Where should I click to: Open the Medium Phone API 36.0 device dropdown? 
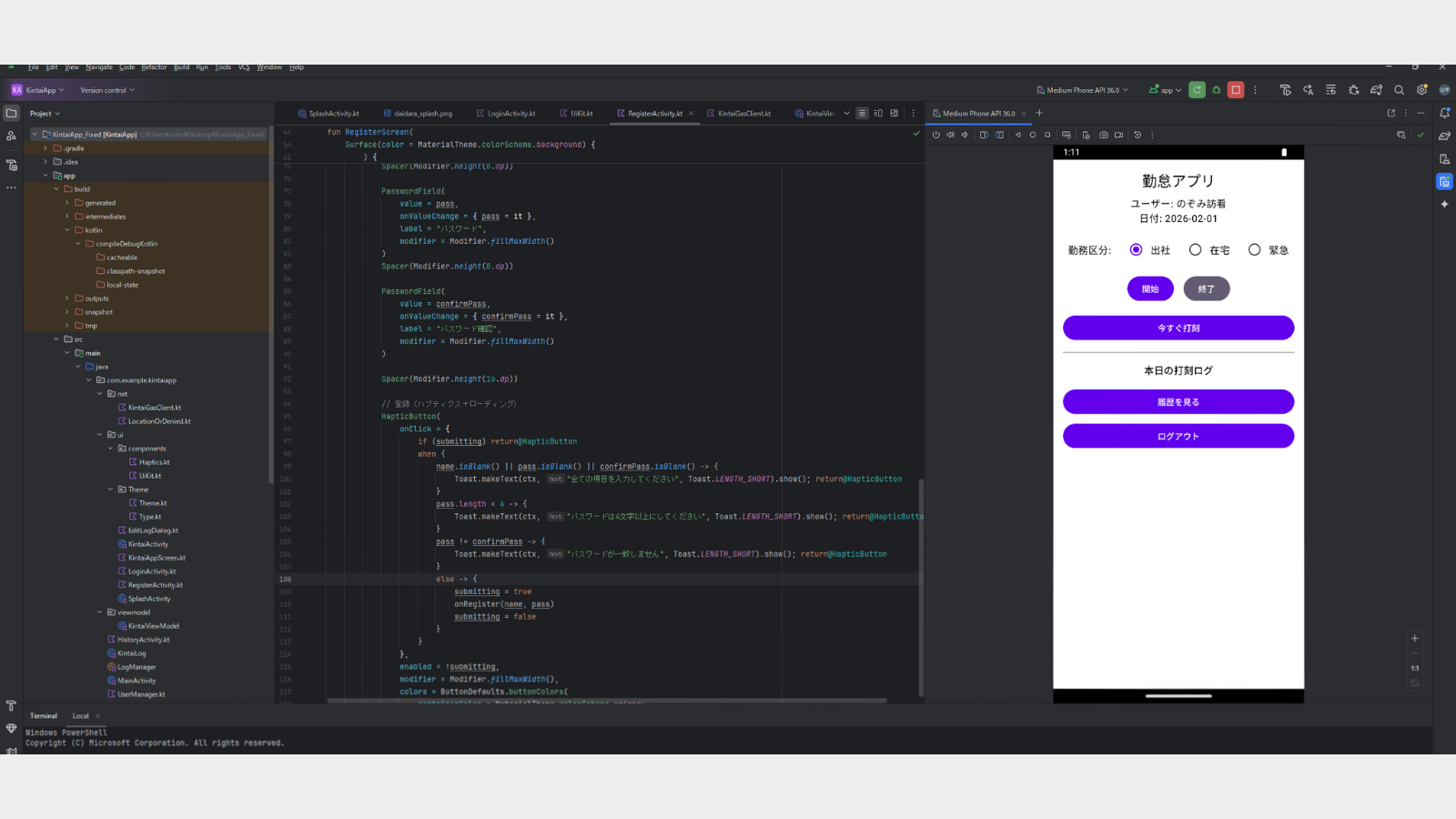click(x=1082, y=90)
